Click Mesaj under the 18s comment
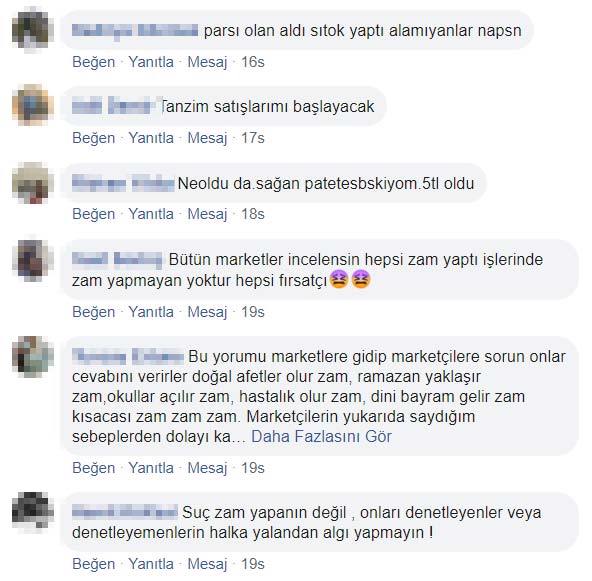The width and height of the screenshot is (592, 581). (x=207, y=214)
